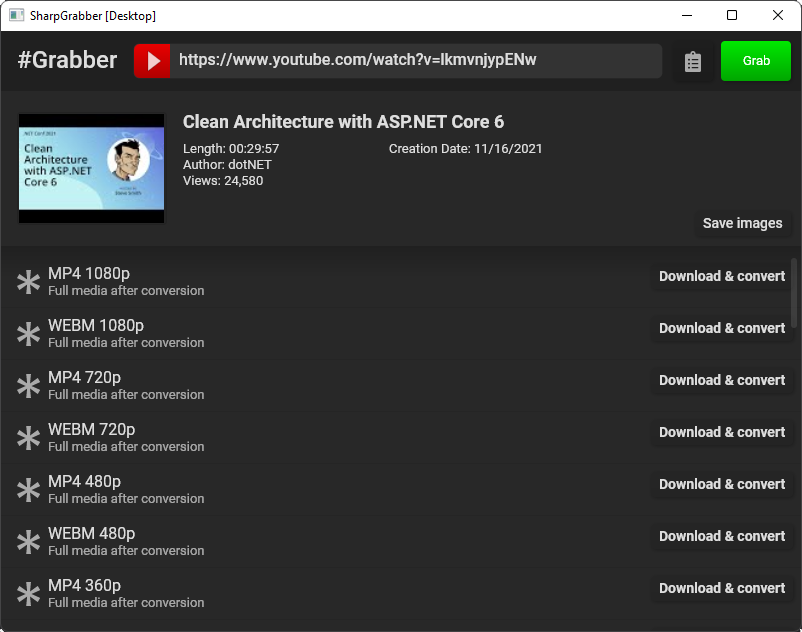The height and width of the screenshot is (632, 802).
Task: Click the spinner icon beside WEBM 480p
Action: click(x=28, y=541)
